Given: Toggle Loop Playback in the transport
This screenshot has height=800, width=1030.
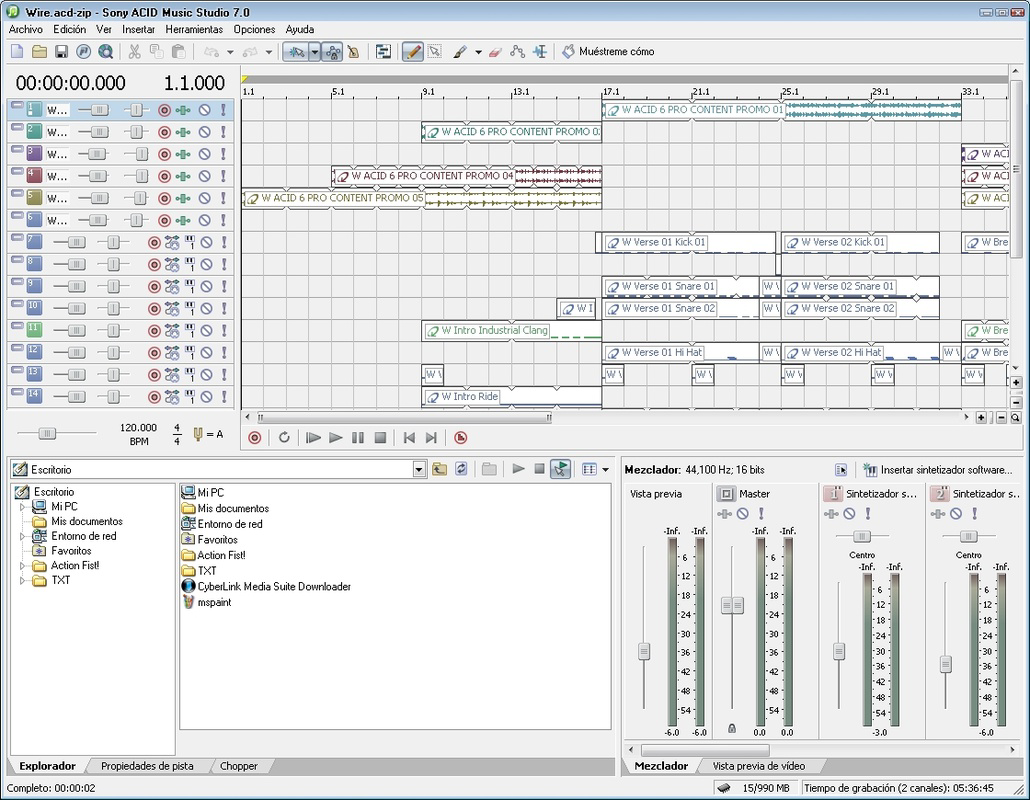Looking at the screenshot, I should (x=284, y=437).
